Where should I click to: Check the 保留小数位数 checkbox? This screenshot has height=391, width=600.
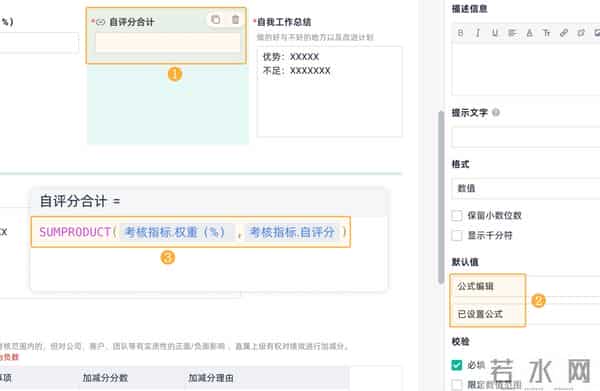click(x=457, y=215)
